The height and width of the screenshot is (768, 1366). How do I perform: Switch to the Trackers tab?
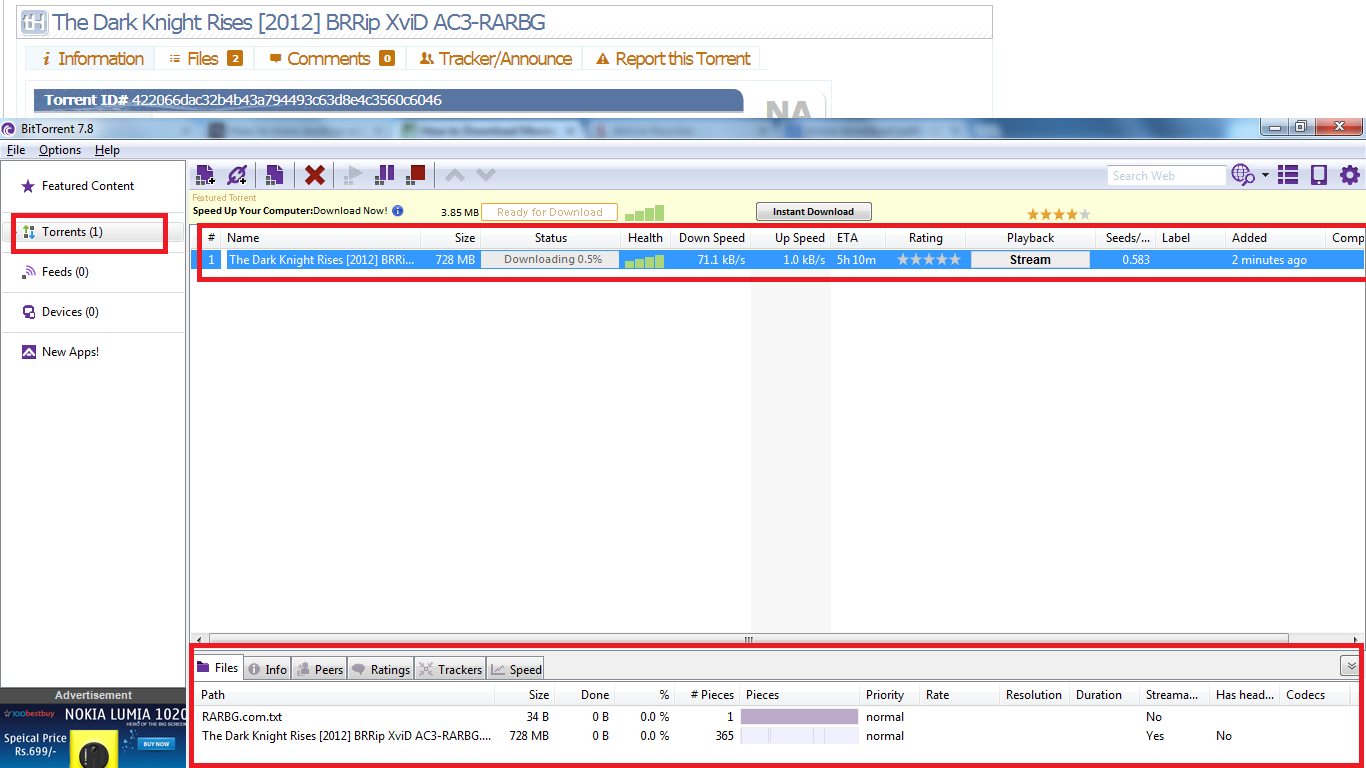[450, 670]
